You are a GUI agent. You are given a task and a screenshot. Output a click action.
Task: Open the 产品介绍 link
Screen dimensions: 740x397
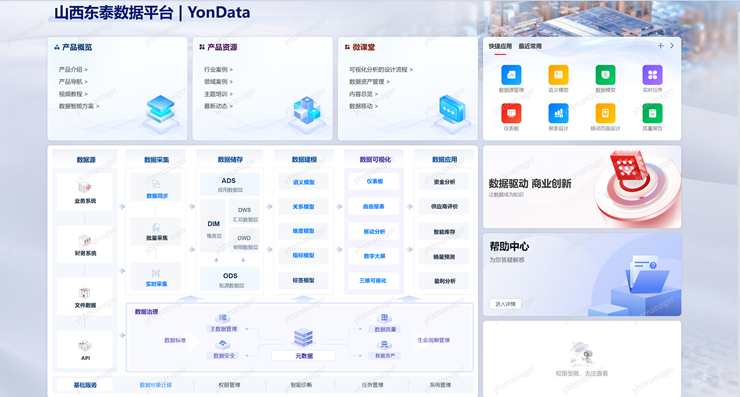[73, 69]
